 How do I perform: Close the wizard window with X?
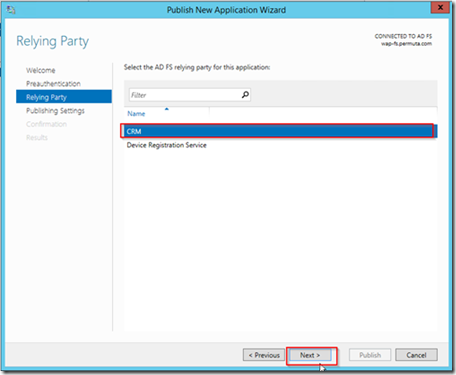[x=440, y=7]
